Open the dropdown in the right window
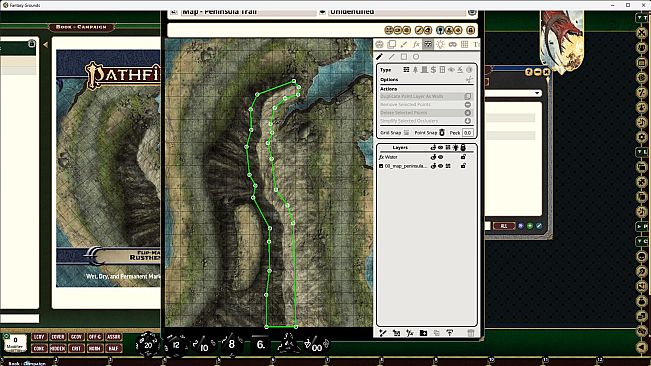This screenshot has height=366, width=651. [537, 93]
